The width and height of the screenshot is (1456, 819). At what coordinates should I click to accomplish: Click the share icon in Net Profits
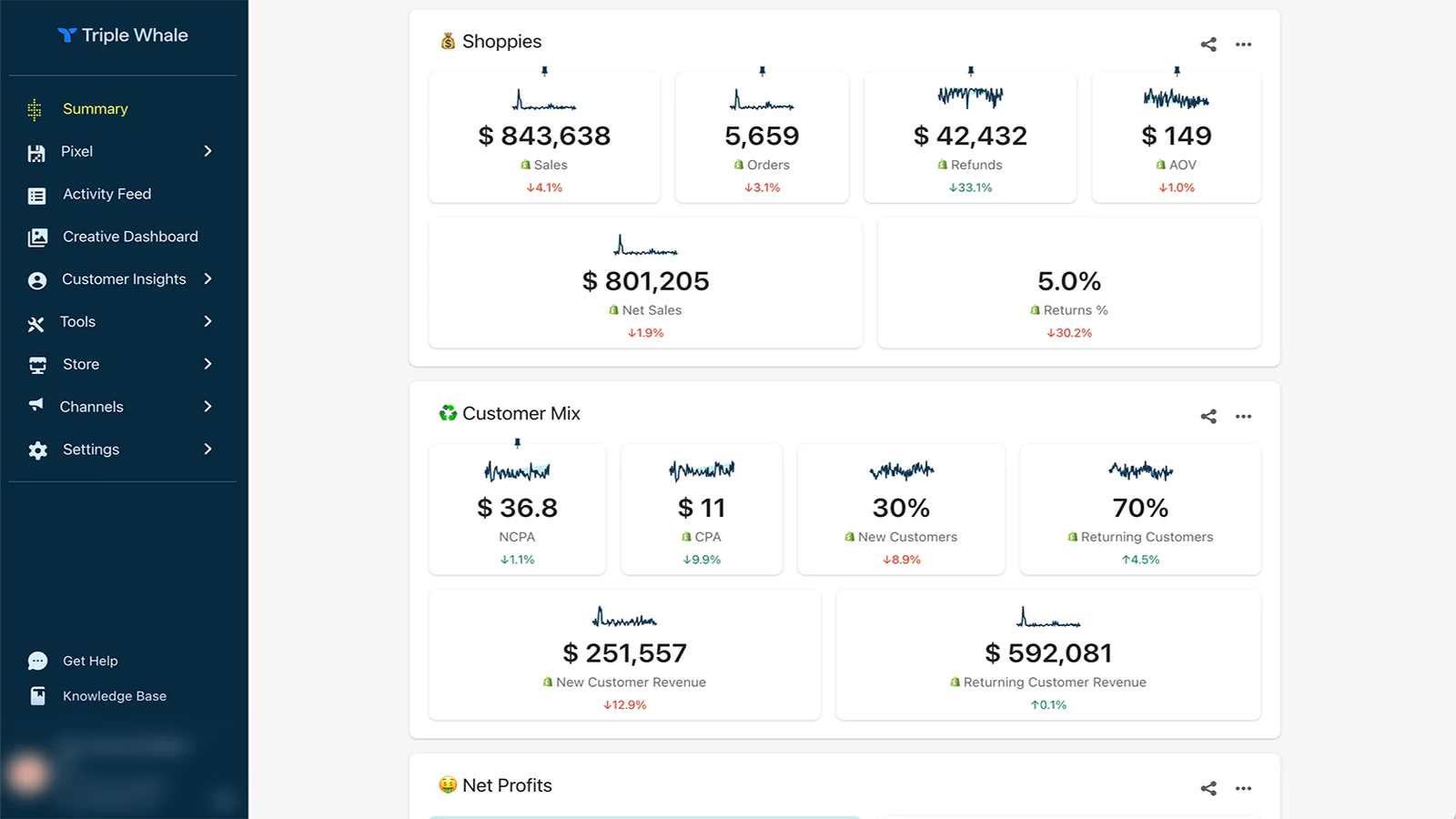[1208, 789]
